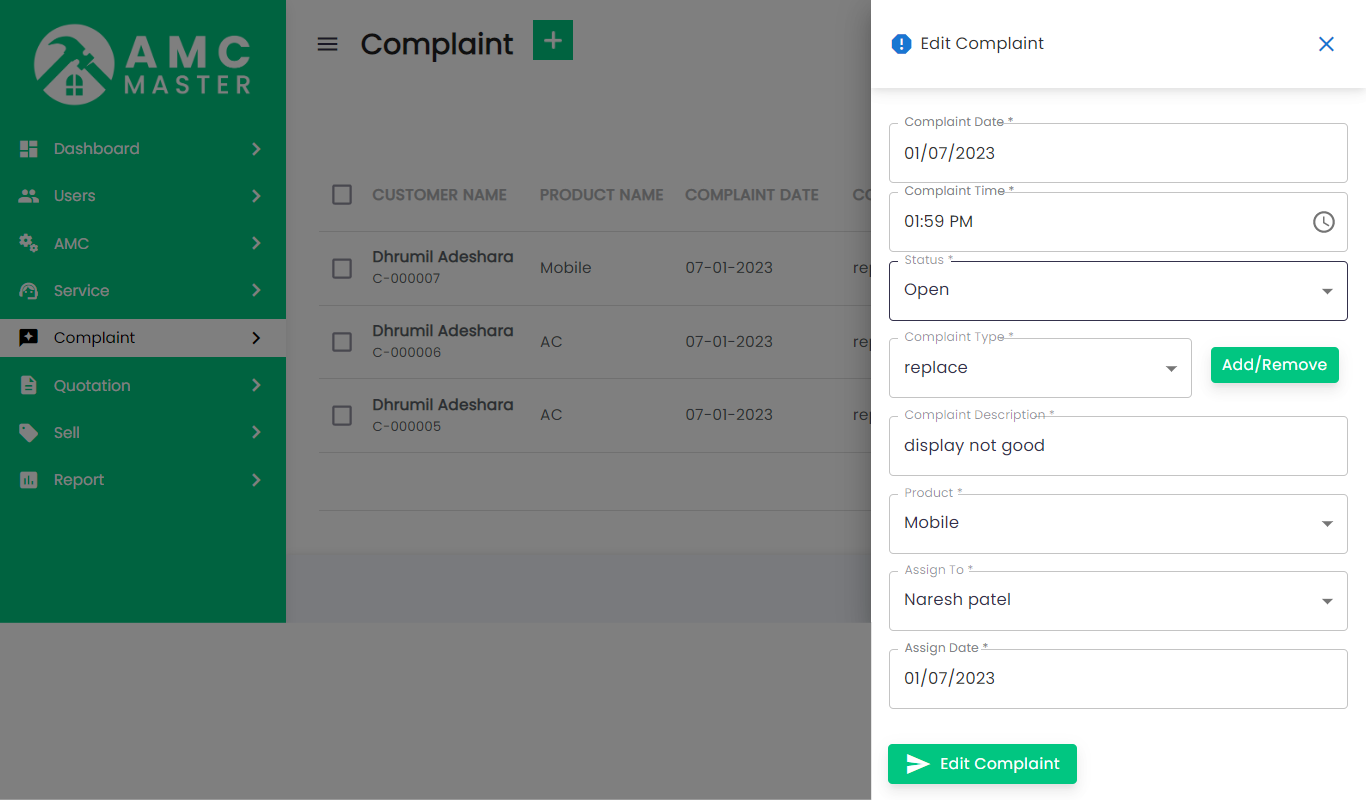Open the Complaint Type dropdown

pyautogui.click(x=1039, y=368)
